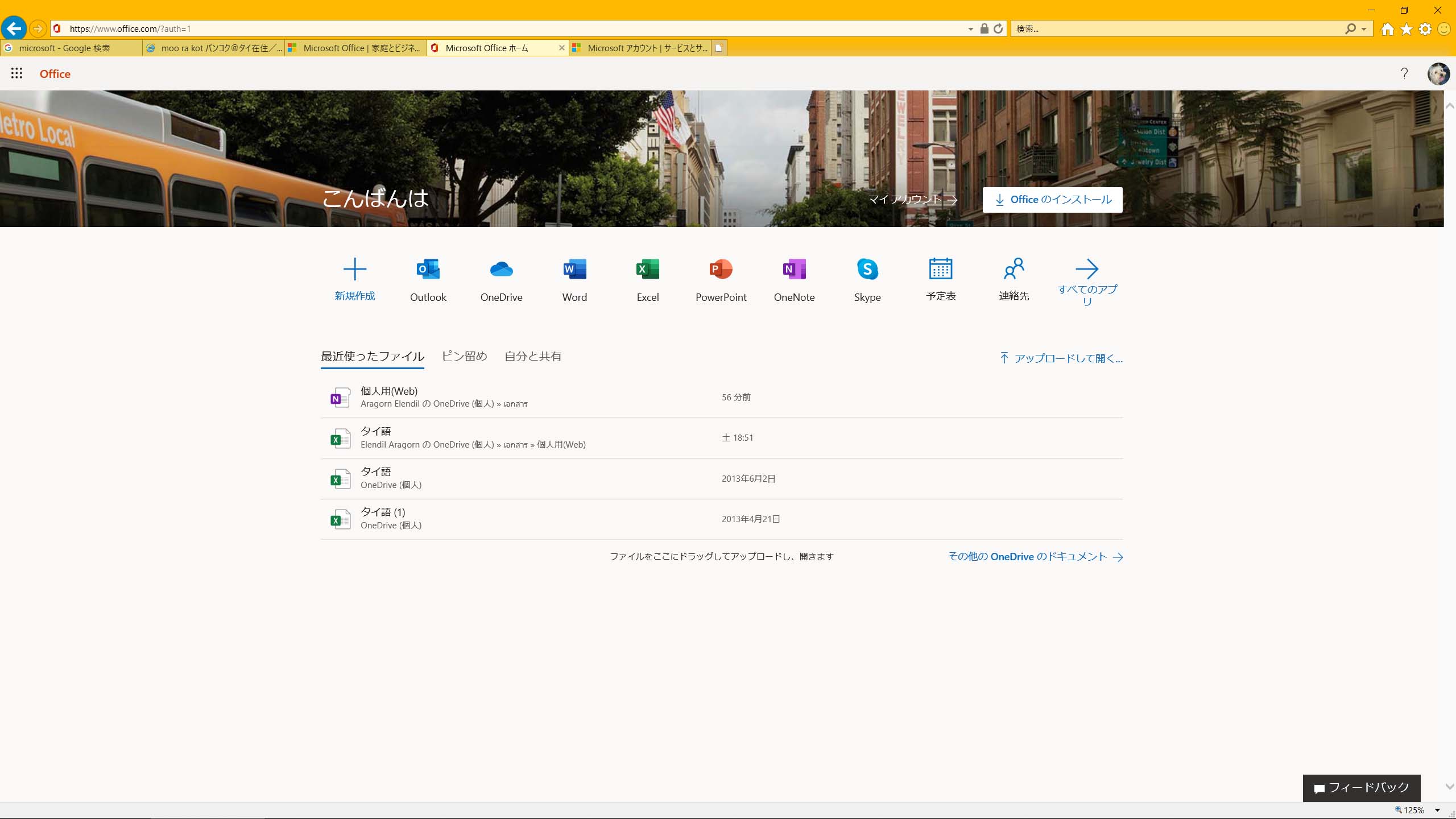1456x819 pixels.
Task: Click the Office logo text
Action: click(x=55, y=74)
